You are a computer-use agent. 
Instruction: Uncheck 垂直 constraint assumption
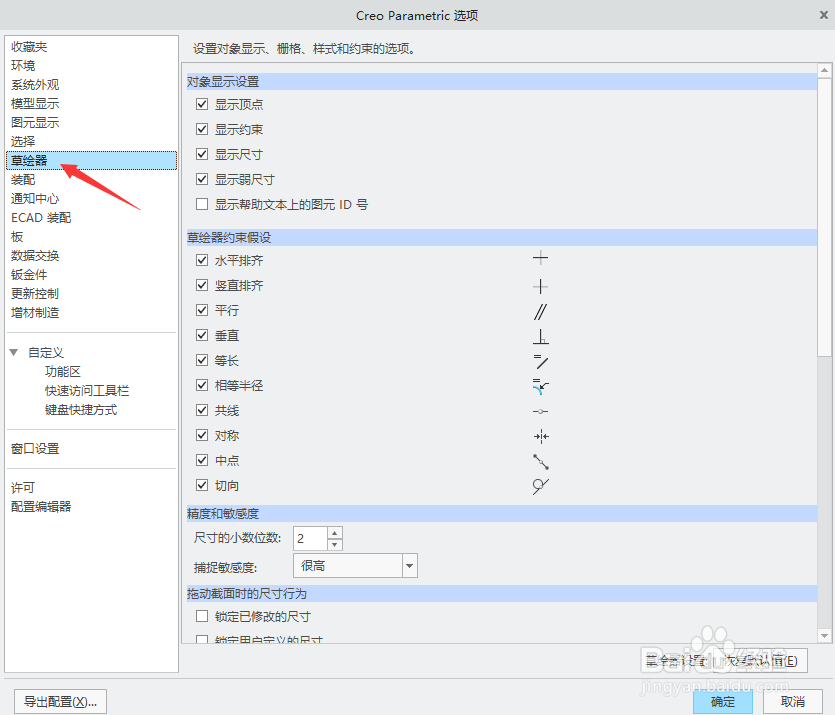pyautogui.click(x=202, y=335)
